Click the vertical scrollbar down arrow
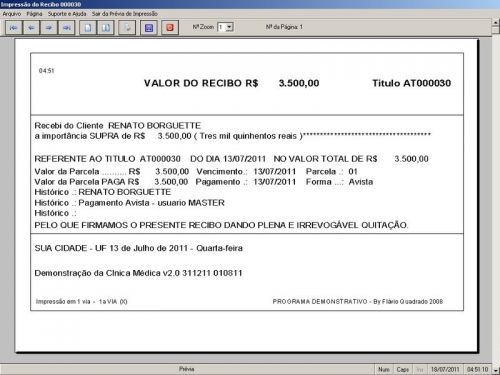Image resolution: width=500 pixels, height=375 pixels. (x=496, y=370)
